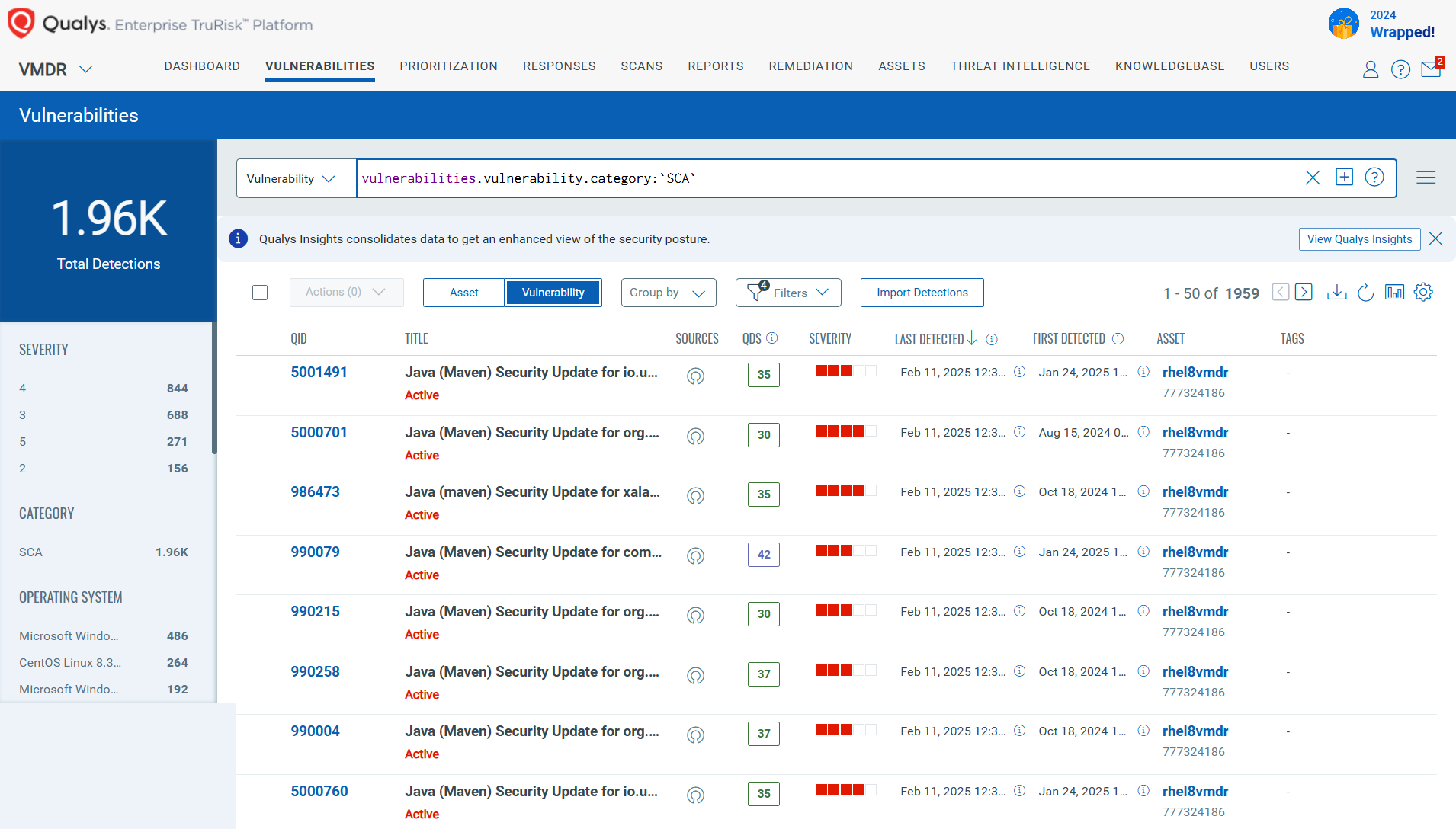This screenshot has width=1456, height=829.
Task: Open the mail notifications icon
Action: coord(1431,69)
